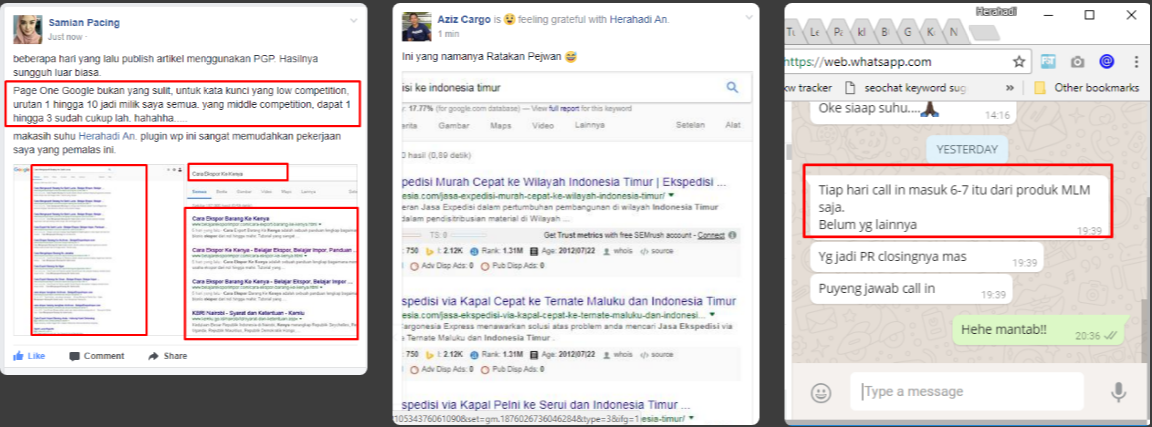
Task: Click the Like thumbs-up icon
Action: pyautogui.click(x=18, y=356)
